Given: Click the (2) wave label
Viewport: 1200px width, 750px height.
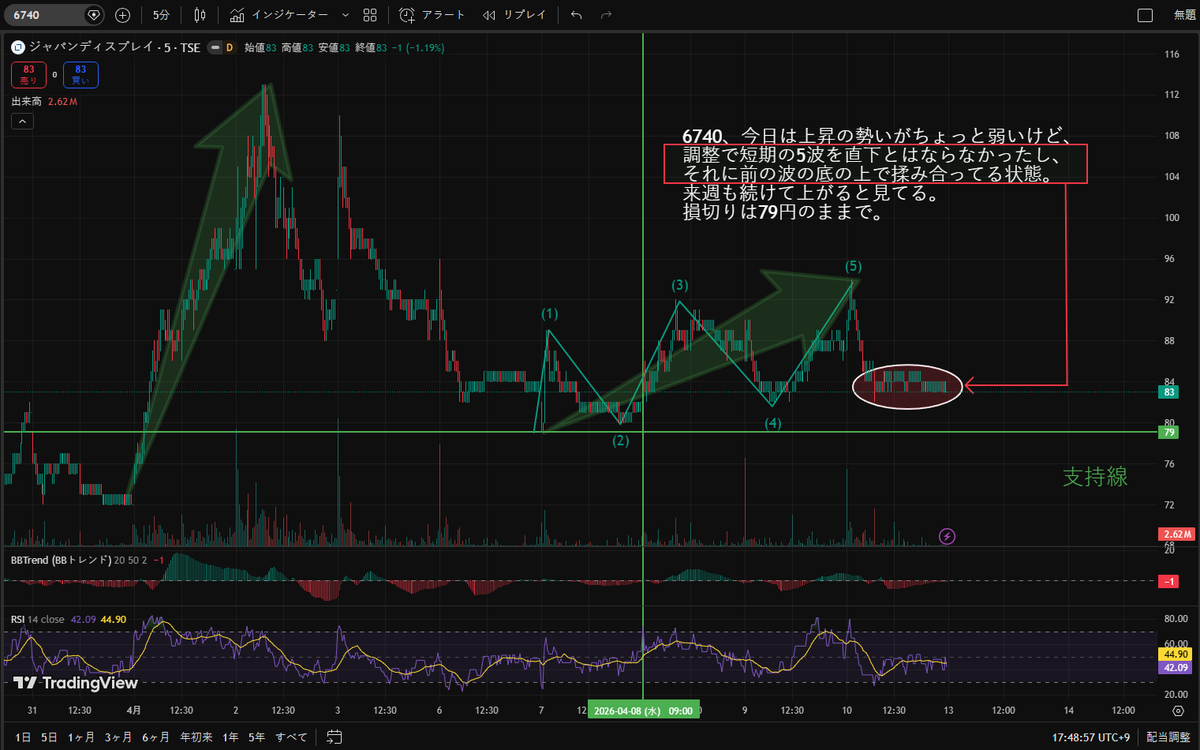Looking at the screenshot, I should point(621,441).
